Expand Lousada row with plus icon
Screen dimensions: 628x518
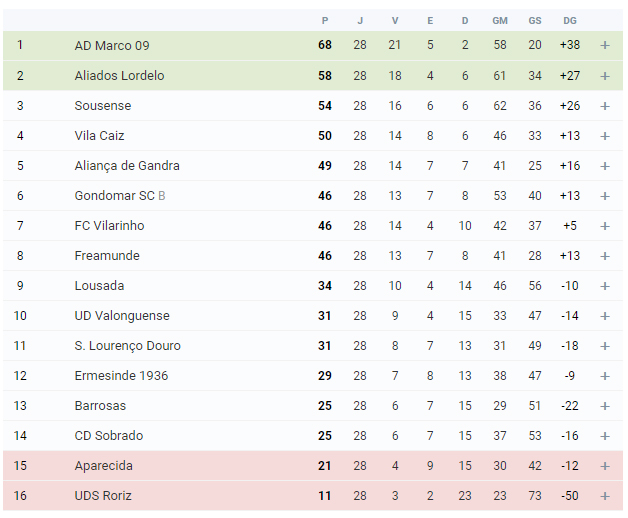605,286
